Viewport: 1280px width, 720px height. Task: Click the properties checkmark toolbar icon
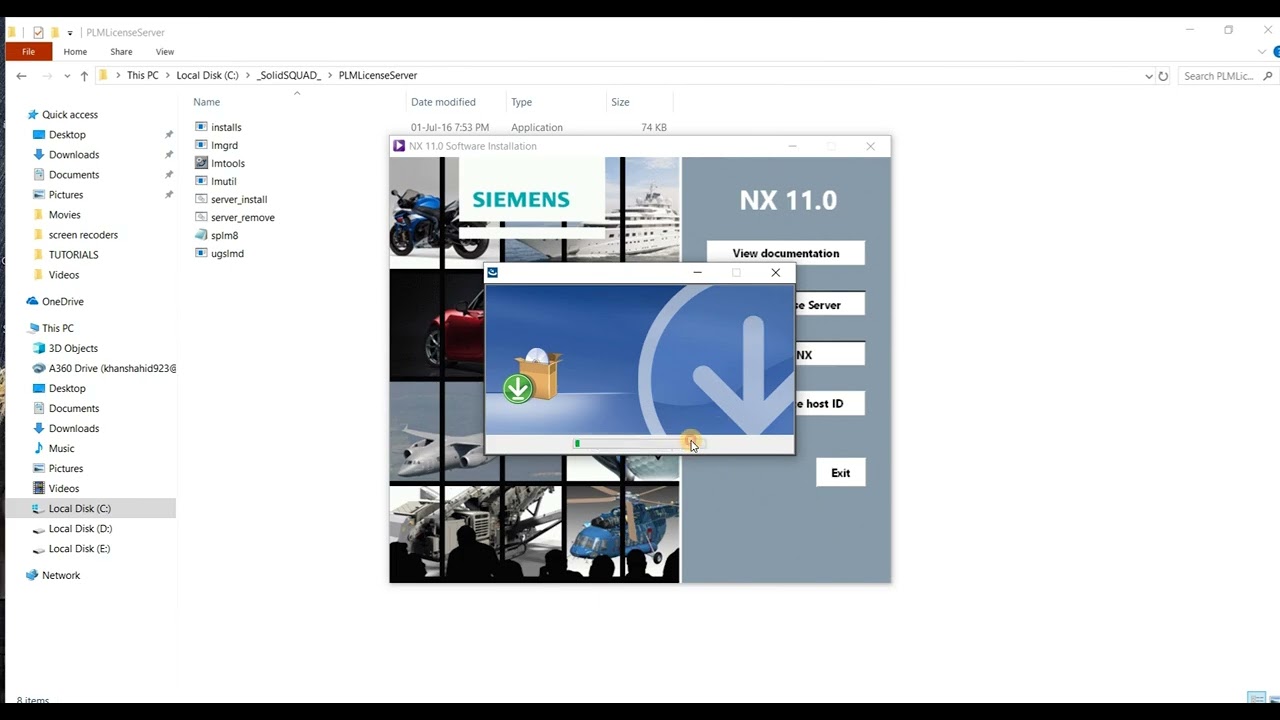pos(38,32)
